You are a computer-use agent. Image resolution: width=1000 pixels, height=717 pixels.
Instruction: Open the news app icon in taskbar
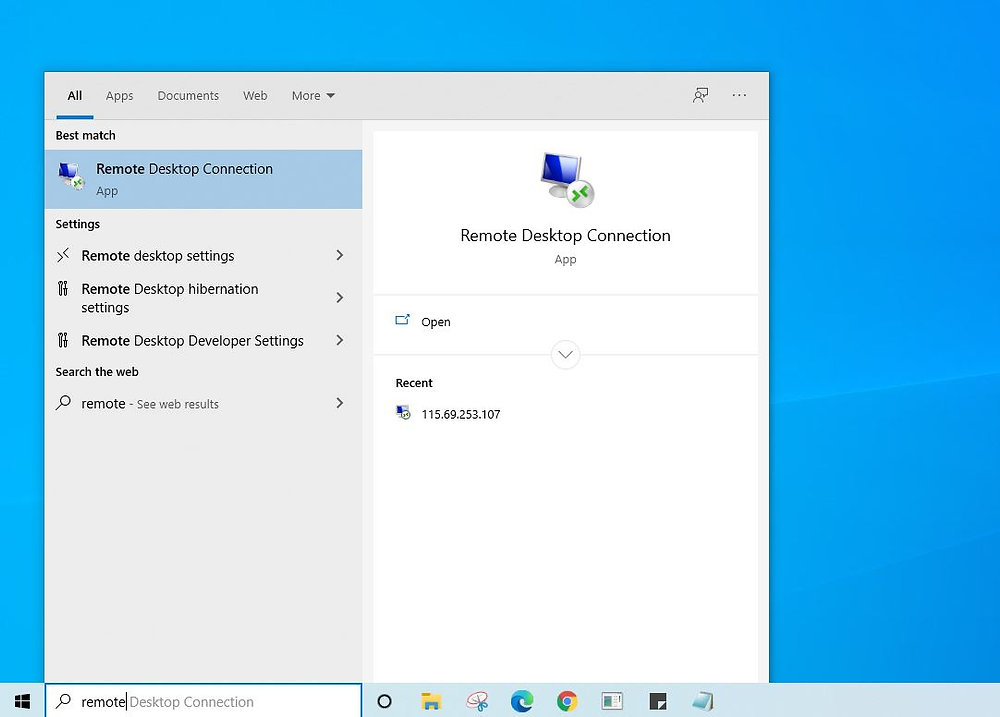tap(612, 702)
